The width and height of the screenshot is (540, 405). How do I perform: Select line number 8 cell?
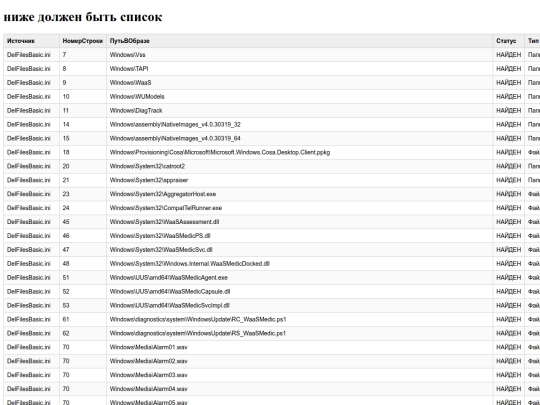coord(83,69)
